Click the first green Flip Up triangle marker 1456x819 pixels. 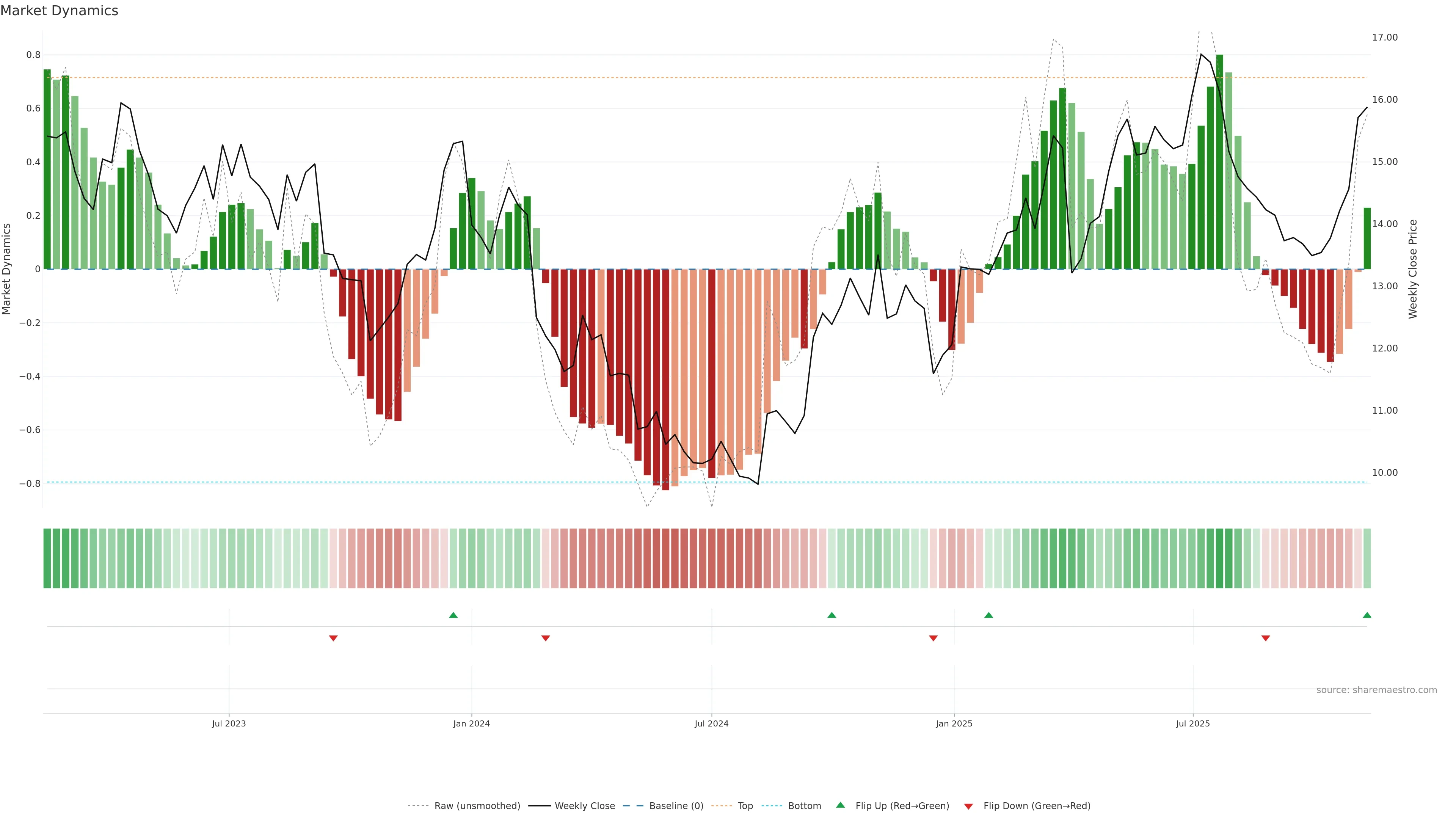point(453,615)
